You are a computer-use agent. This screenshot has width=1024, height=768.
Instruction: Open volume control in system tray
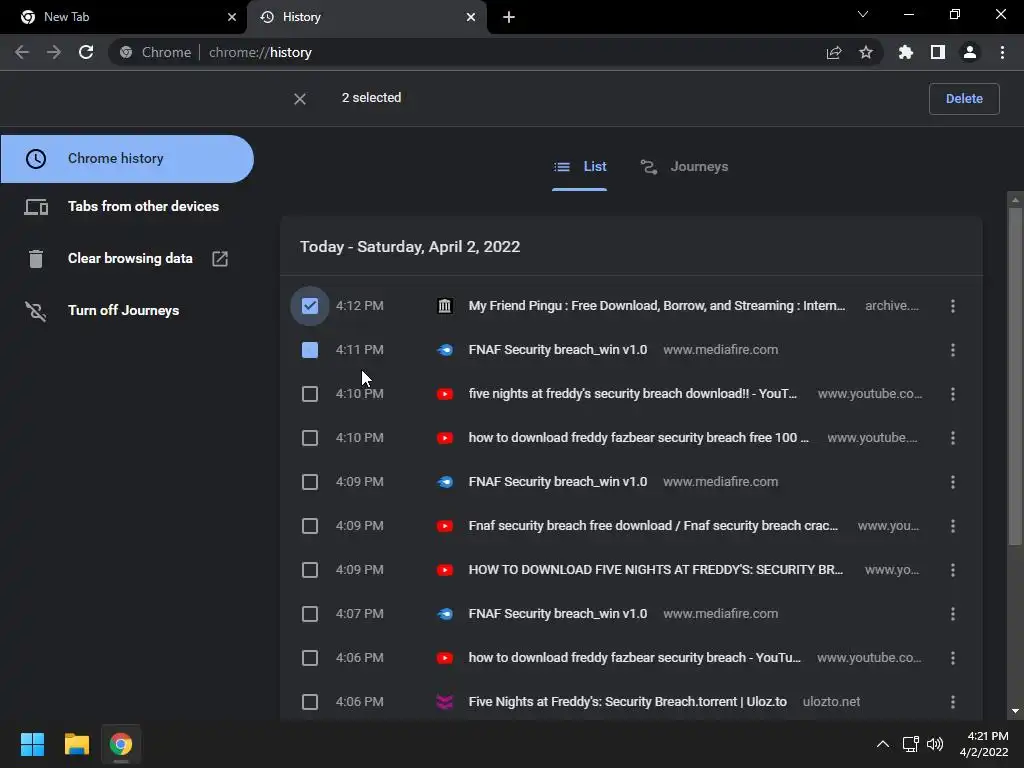point(935,744)
